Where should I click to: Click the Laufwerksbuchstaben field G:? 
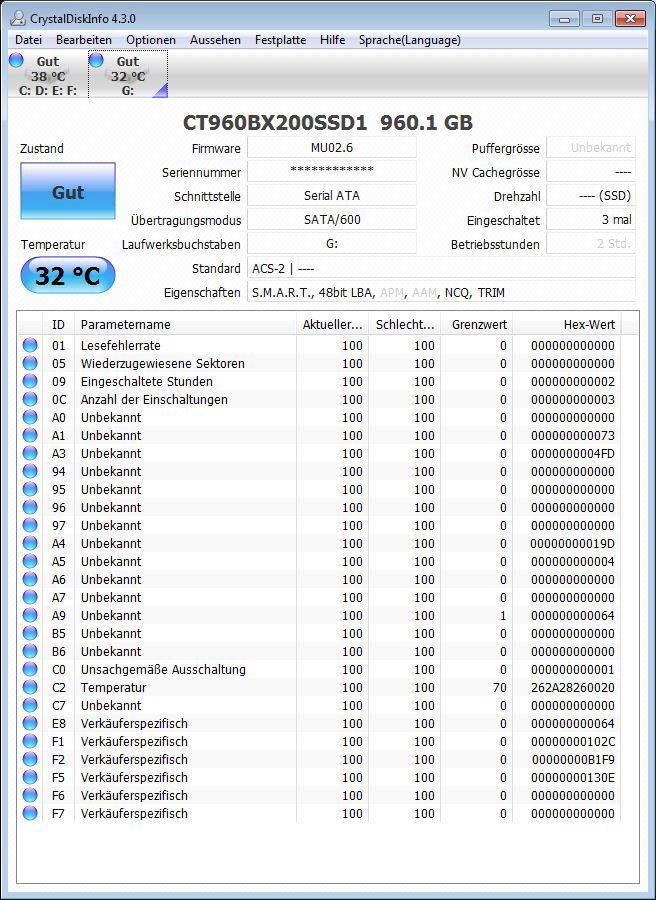point(332,244)
